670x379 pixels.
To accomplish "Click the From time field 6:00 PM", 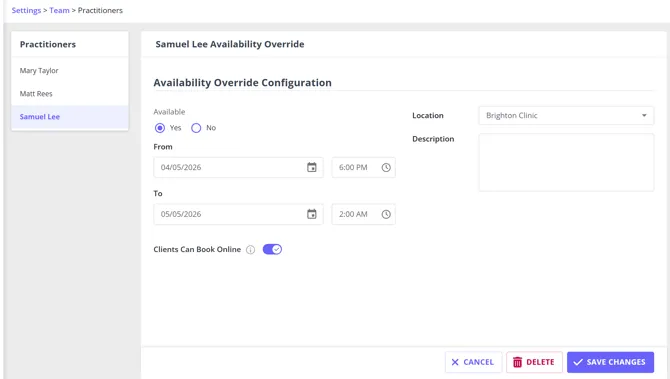I will pyautogui.click(x=363, y=167).
